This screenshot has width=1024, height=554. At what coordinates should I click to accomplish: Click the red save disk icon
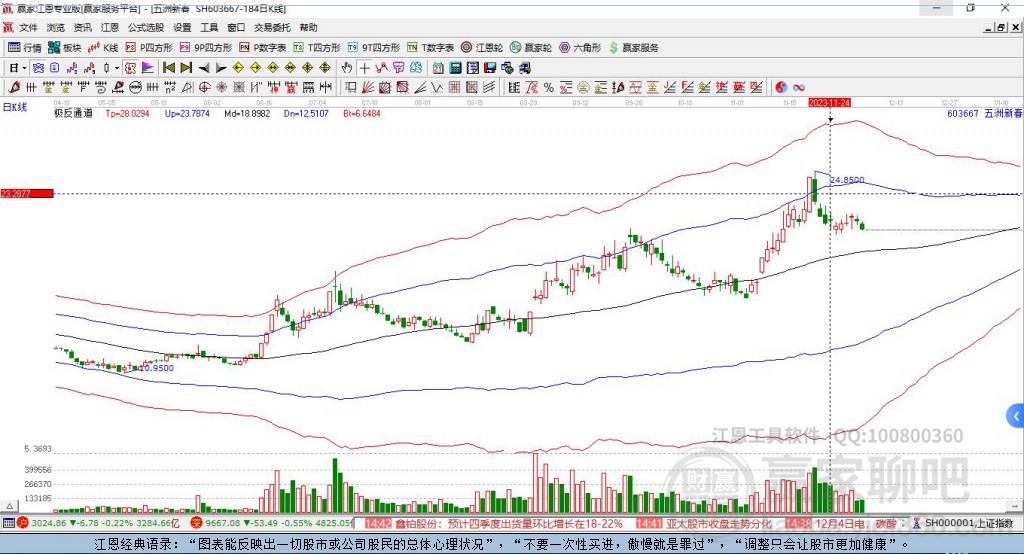point(490,68)
